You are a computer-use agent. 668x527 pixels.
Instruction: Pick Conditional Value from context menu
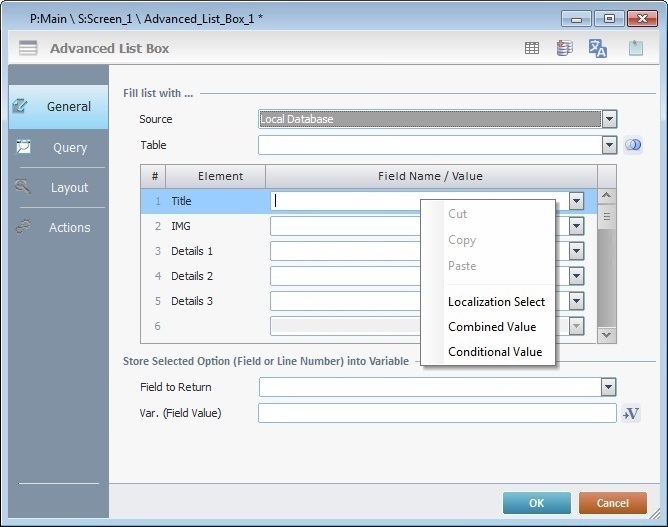[x=495, y=352]
